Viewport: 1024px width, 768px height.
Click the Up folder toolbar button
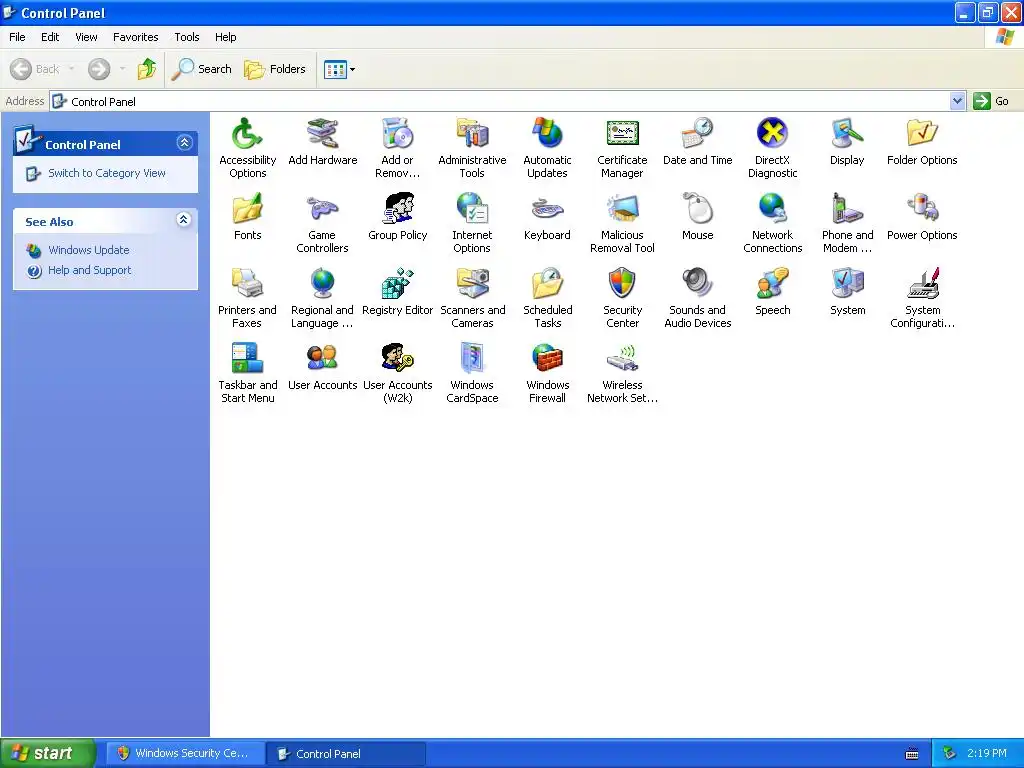[x=147, y=69]
